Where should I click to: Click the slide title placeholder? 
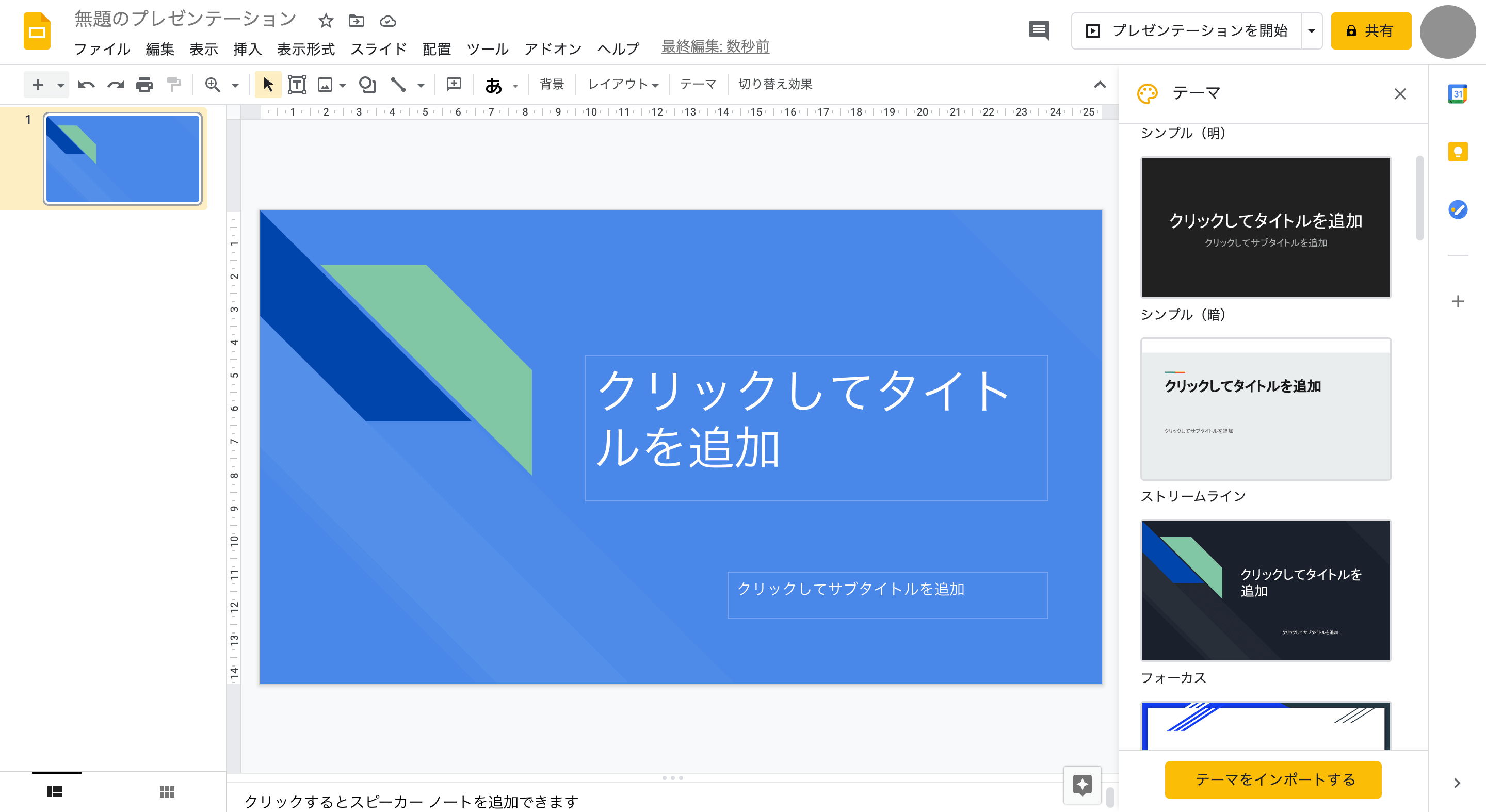pos(816,428)
